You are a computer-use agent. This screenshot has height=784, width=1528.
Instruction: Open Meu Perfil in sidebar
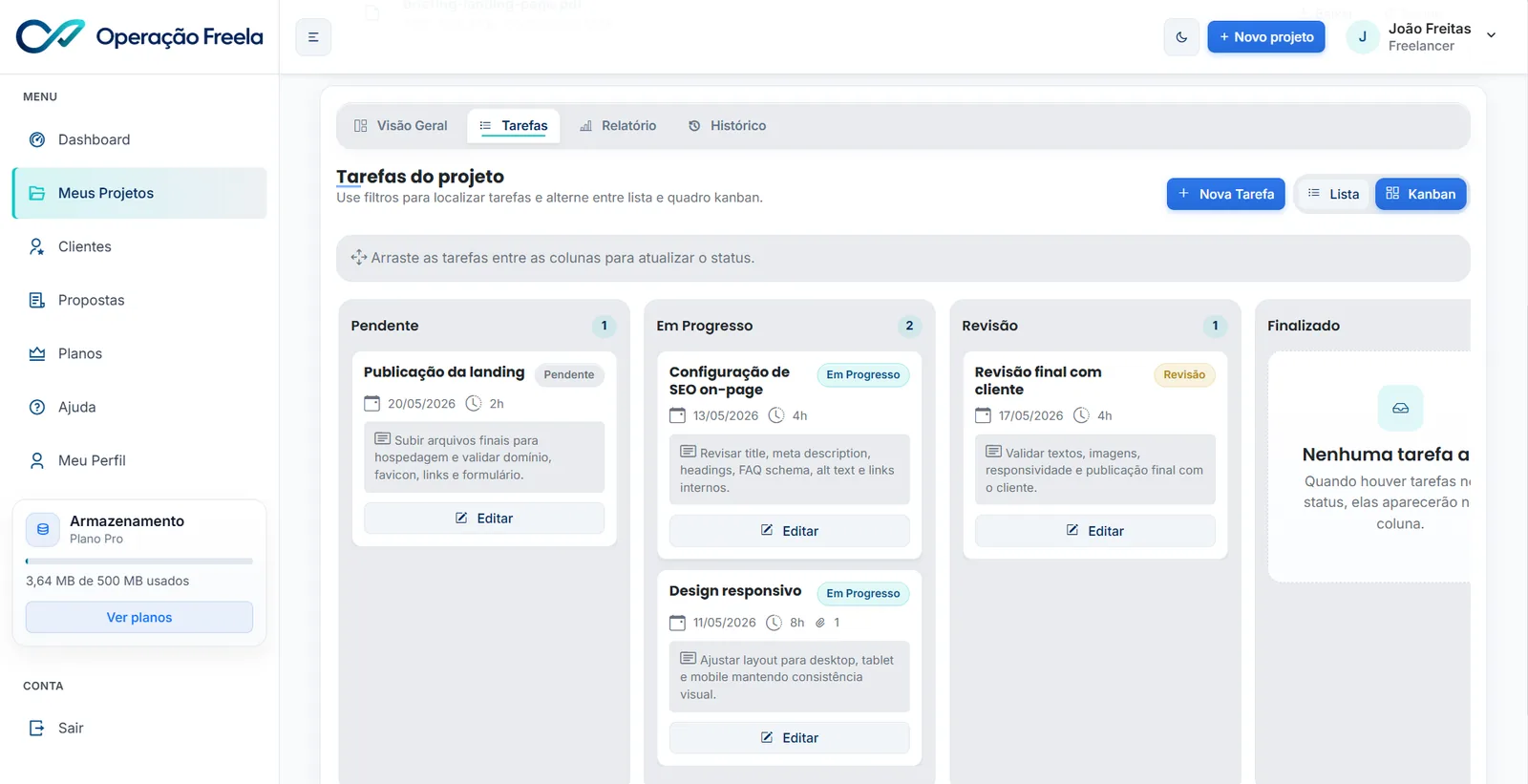139,460
